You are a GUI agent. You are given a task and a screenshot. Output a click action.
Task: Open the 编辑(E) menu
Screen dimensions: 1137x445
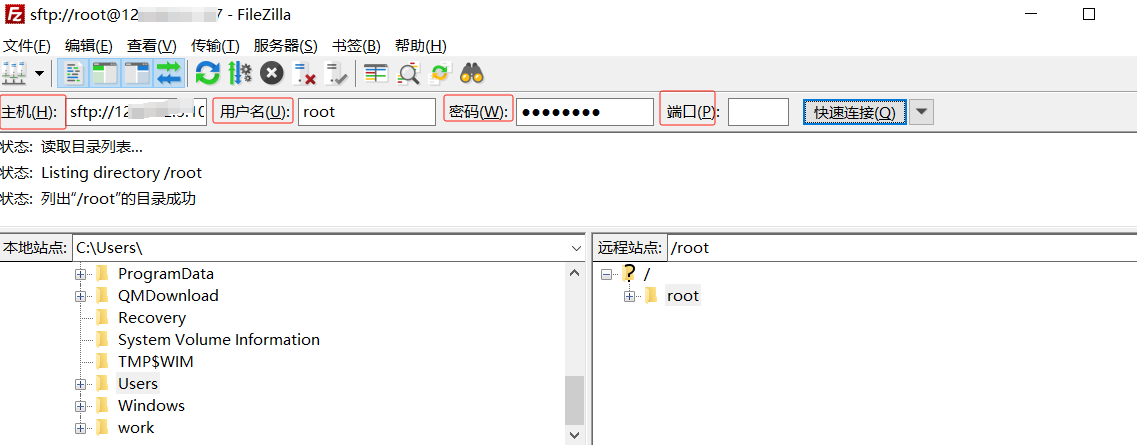click(88, 46)
